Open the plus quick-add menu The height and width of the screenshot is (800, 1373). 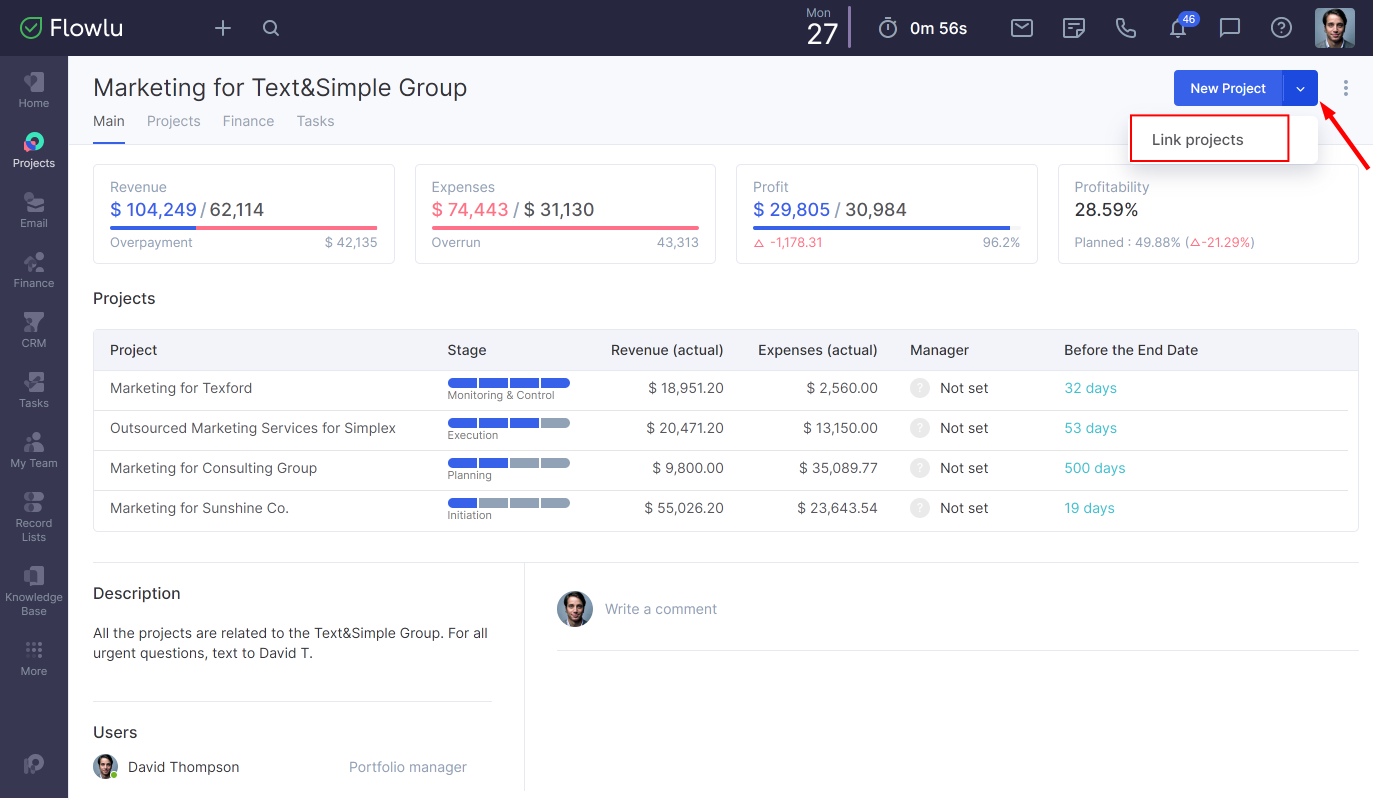pos(223,28)
